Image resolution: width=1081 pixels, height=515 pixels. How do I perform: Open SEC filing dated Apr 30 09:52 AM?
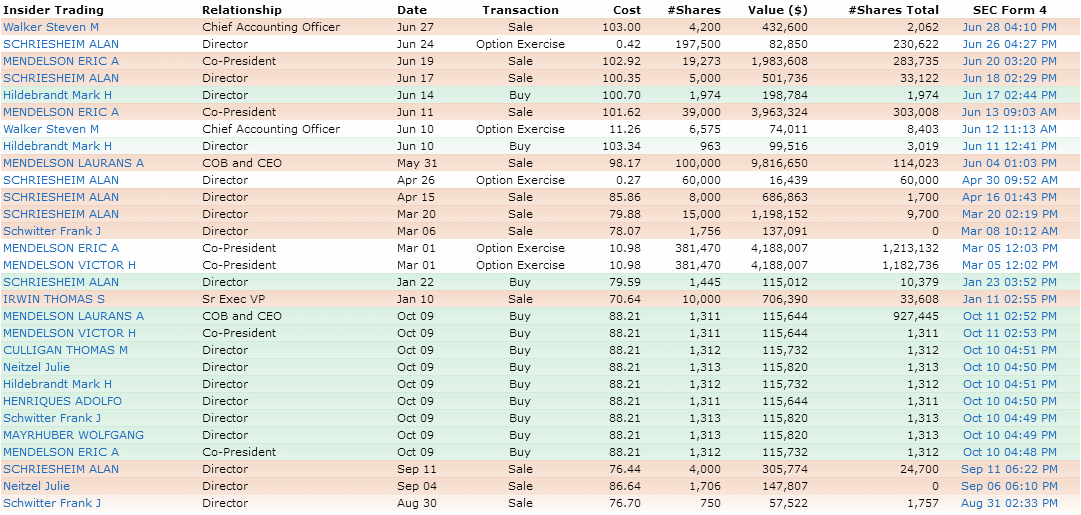[1009, 181]
